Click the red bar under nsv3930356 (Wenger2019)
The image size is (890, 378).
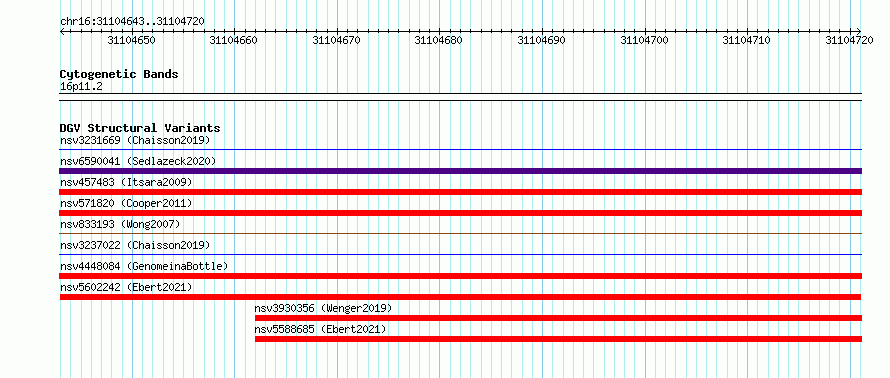point(559,318)
